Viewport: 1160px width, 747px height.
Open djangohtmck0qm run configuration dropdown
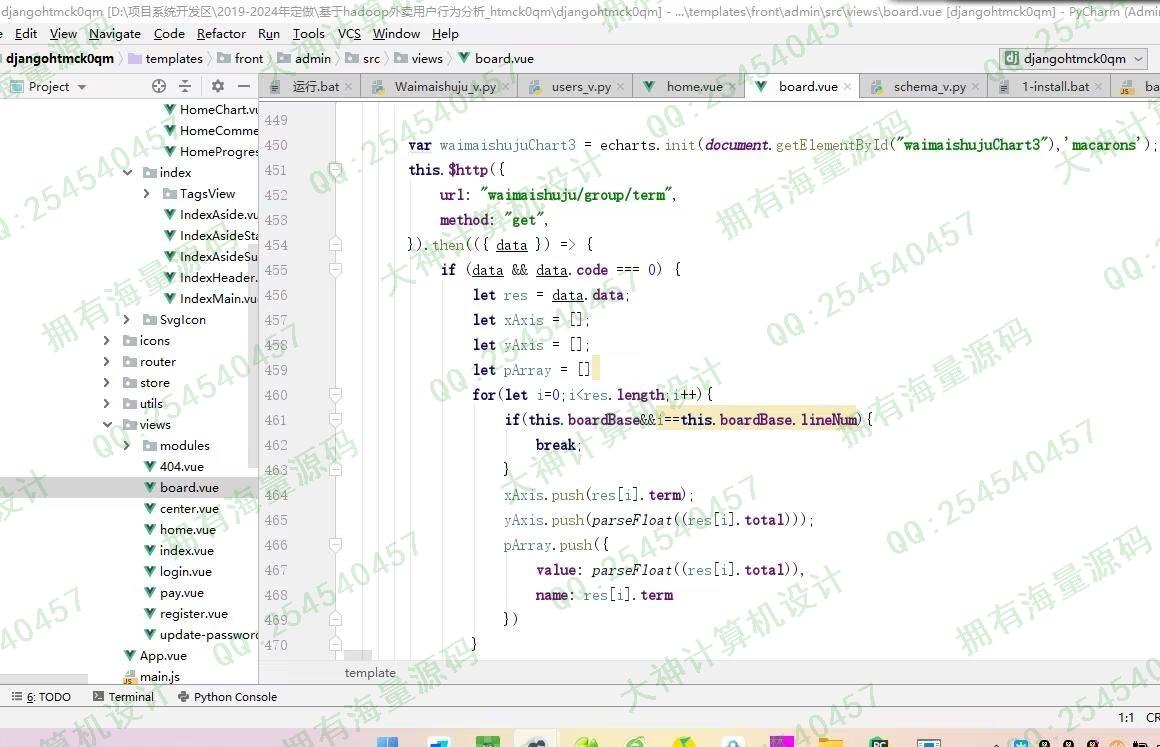point(1074,58)
